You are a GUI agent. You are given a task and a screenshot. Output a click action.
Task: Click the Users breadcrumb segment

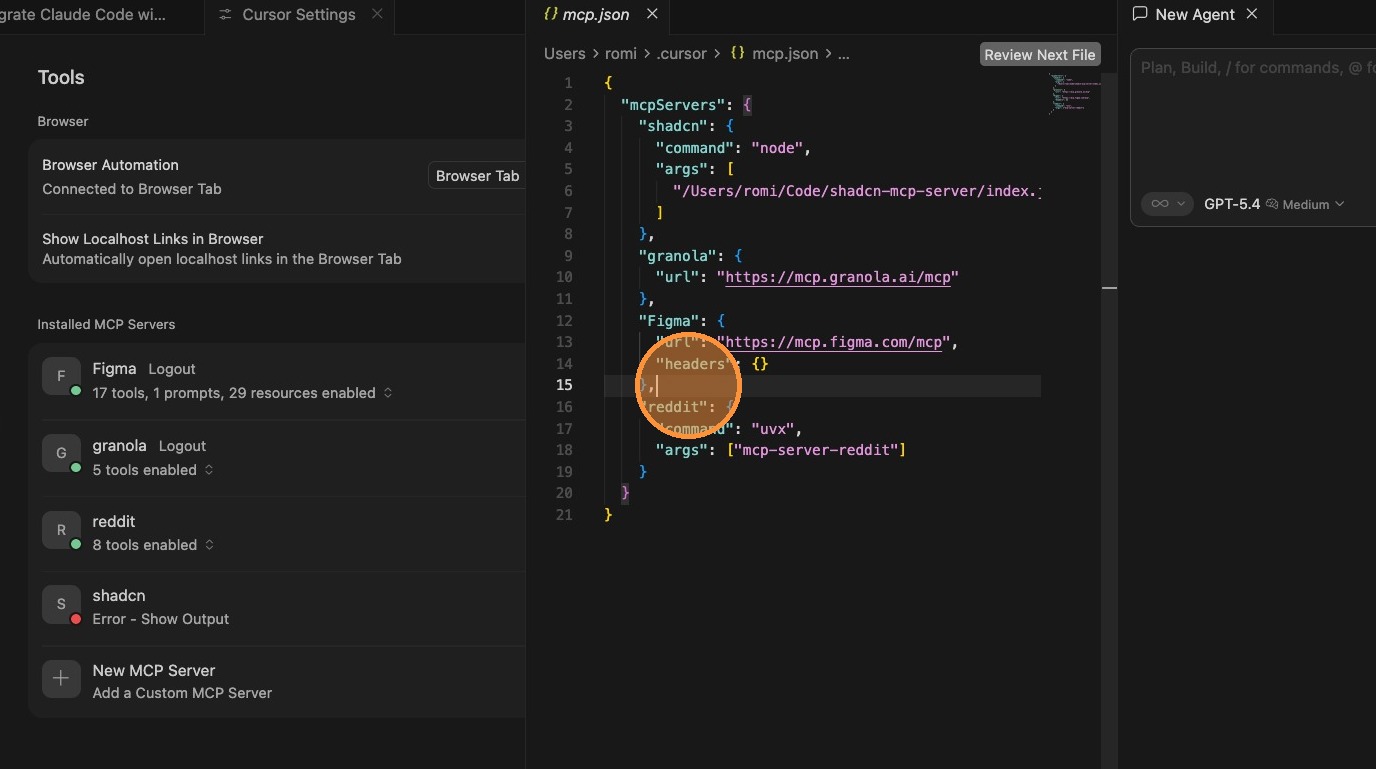(565, 54)
